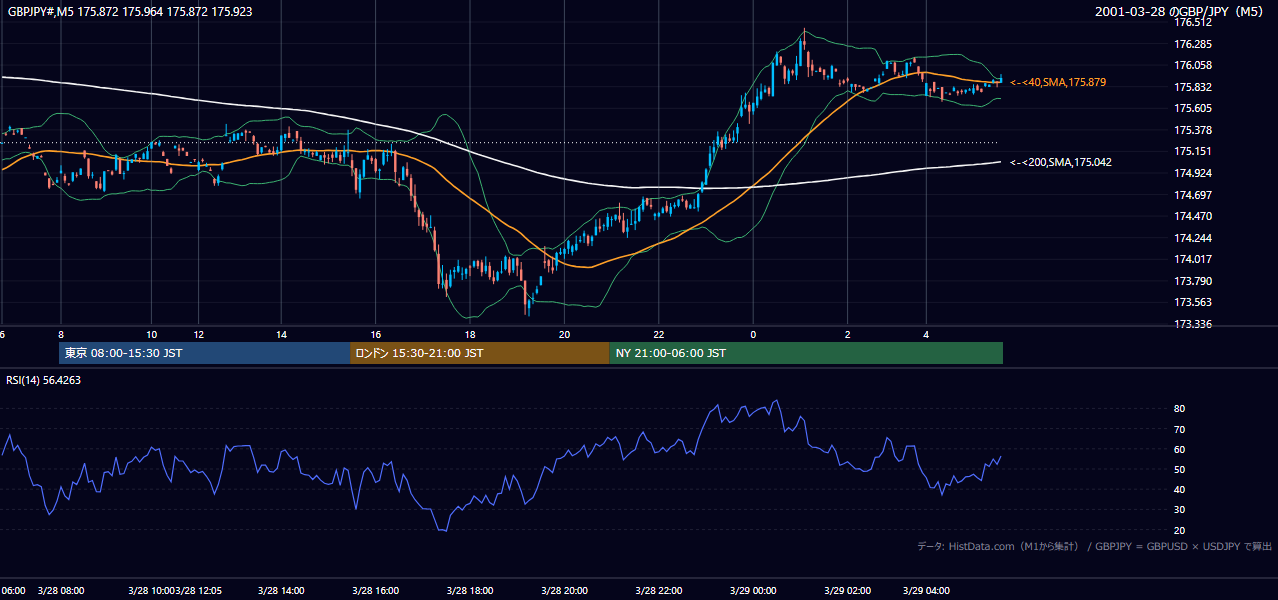Click hour label 4 under price chart
The width and height of the screenshot is (1278, 600).
[x=926, y=334]
